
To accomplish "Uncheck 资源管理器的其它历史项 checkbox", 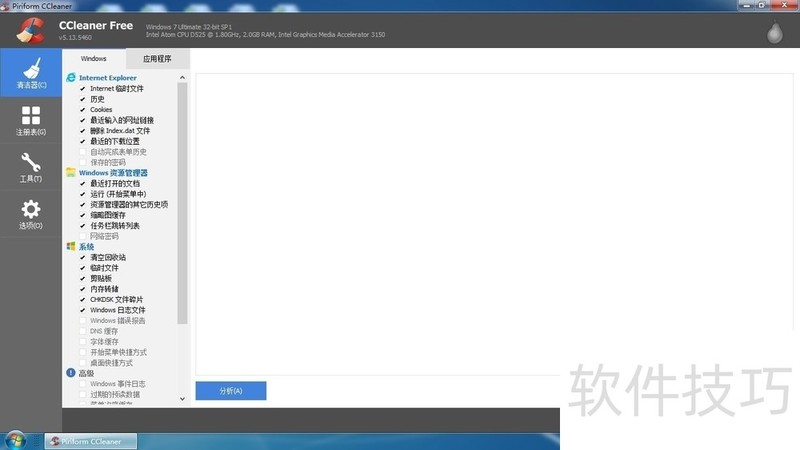I will pos(83,205).
